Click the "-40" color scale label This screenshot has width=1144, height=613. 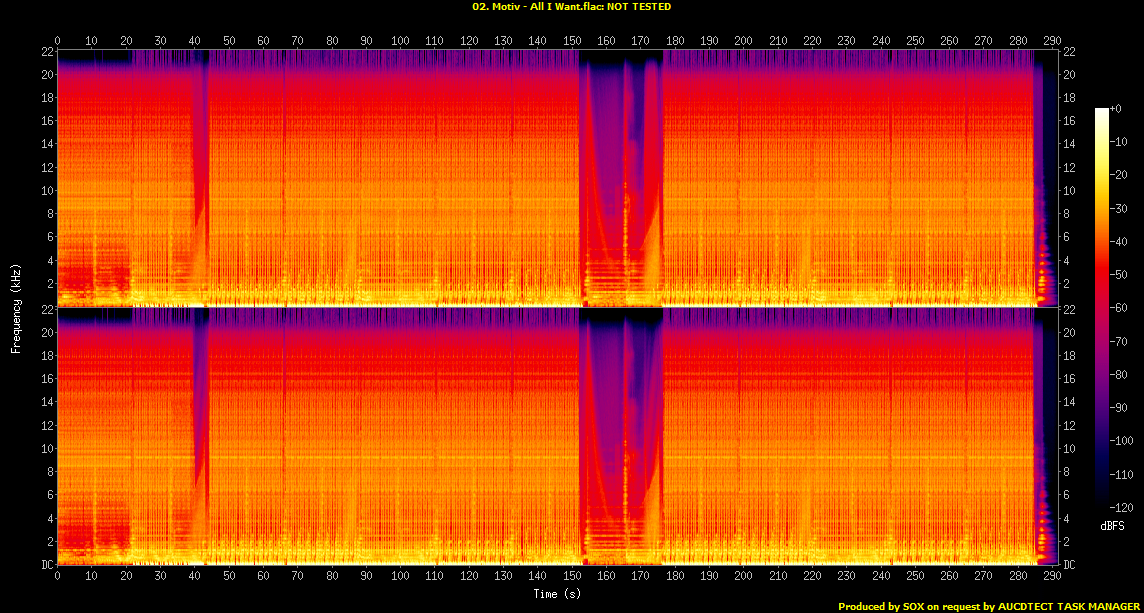(1118, 241)
